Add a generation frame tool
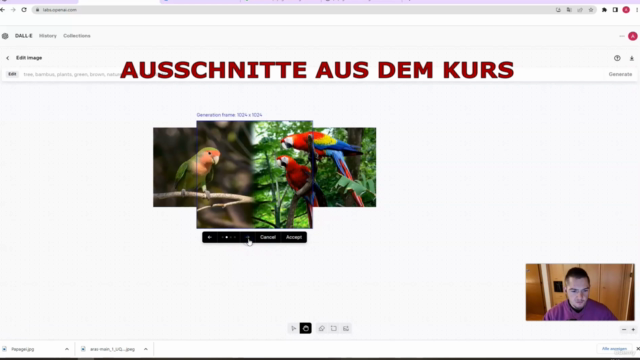 coord(334,328)
